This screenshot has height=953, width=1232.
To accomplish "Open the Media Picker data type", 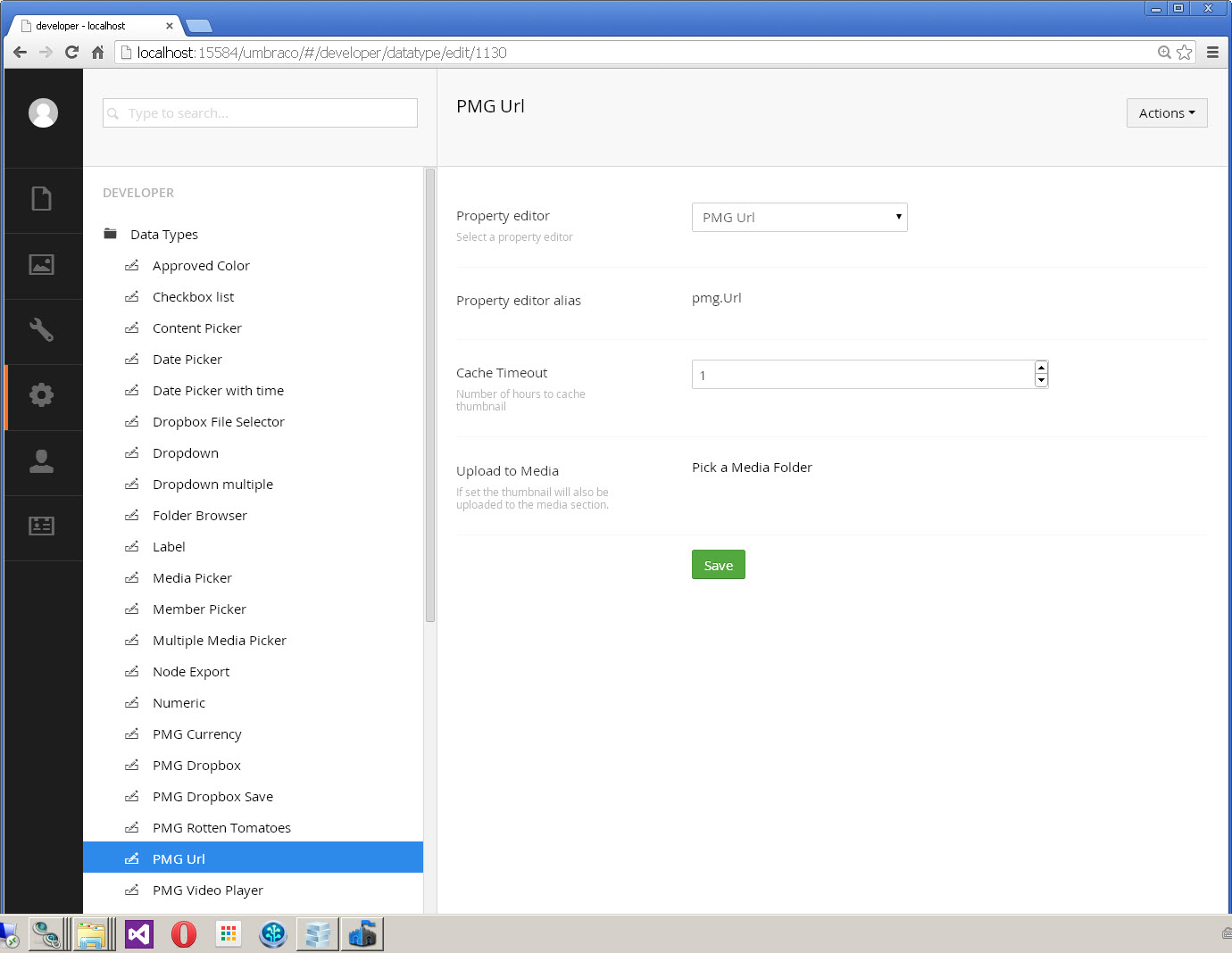I will 192,578.
